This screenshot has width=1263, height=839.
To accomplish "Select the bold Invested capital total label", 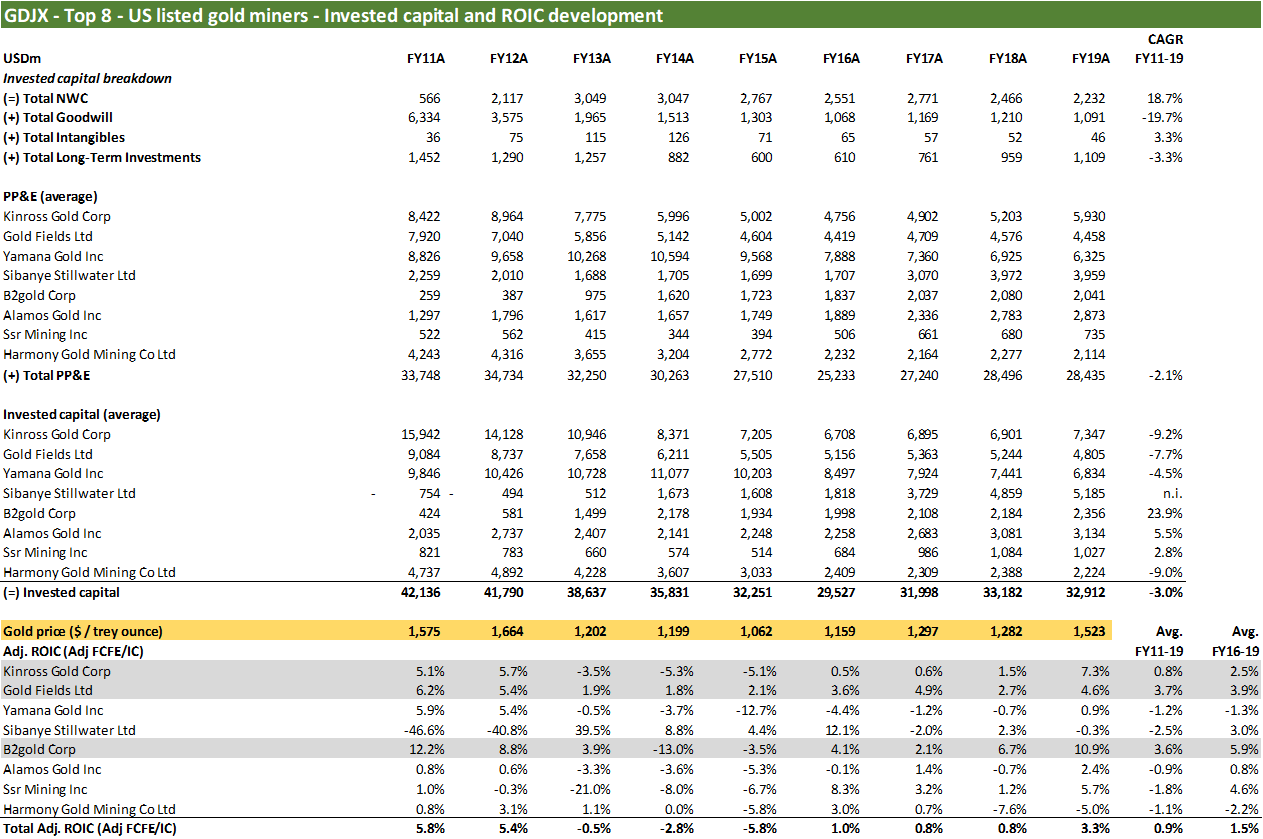I will coord(62,593).
